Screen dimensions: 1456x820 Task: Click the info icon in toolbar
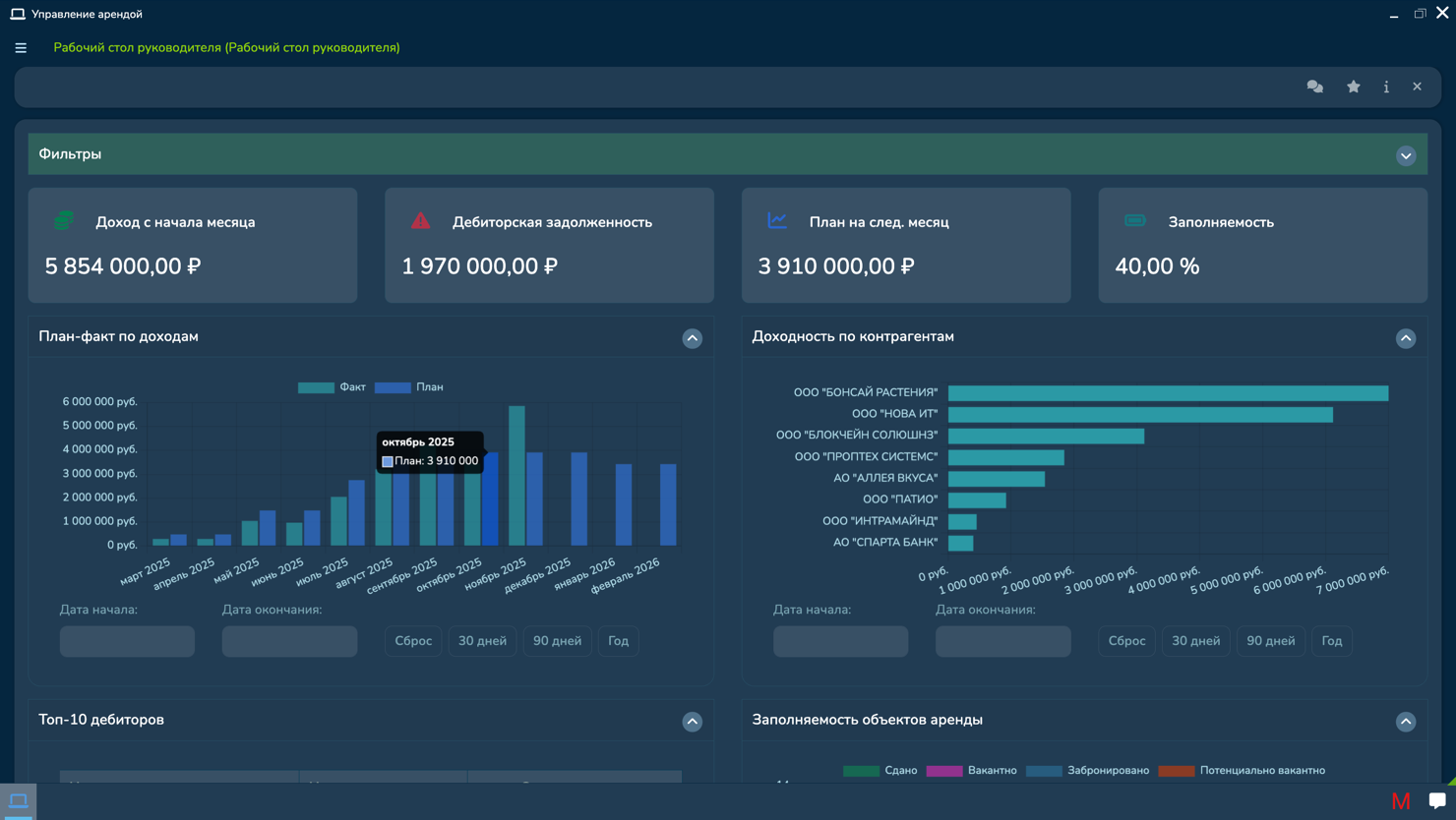pos(1386,87)
